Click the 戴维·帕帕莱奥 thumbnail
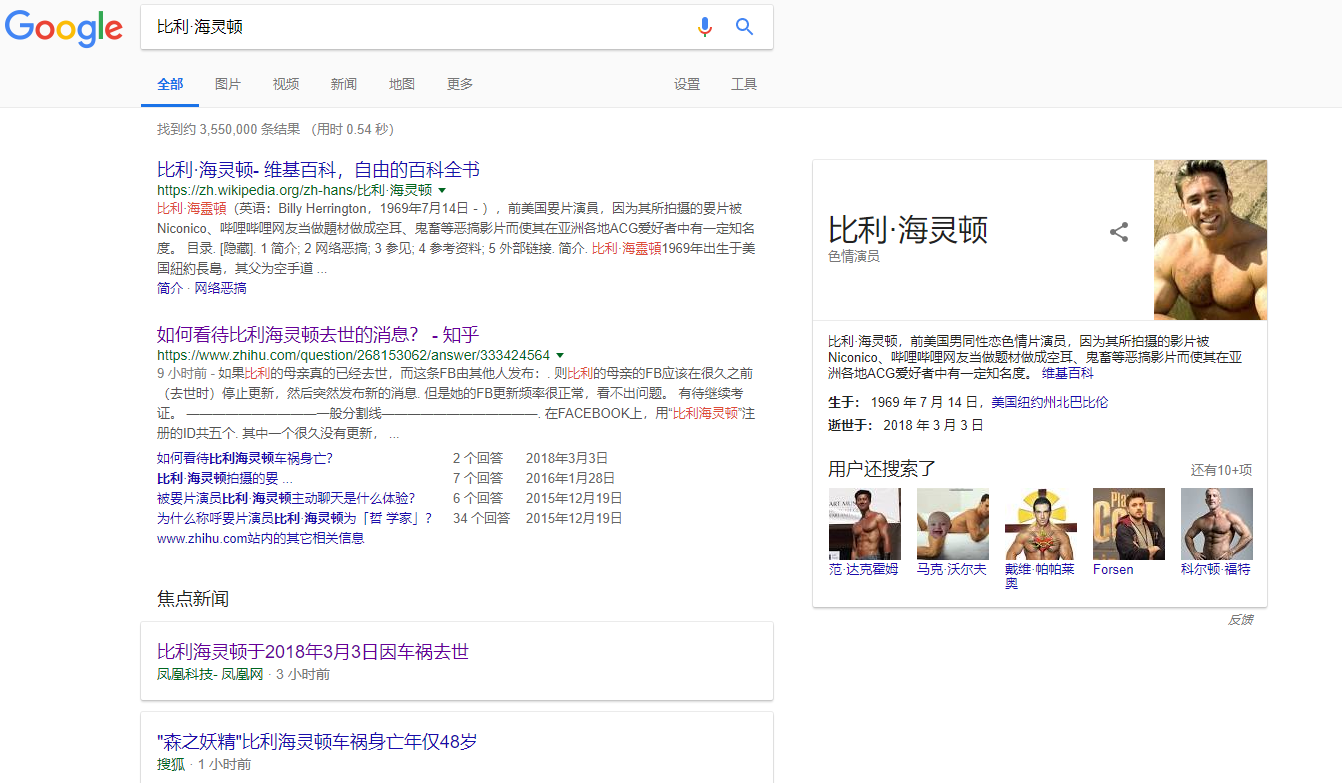Screen dimensions: 1342x783 point(1040,523)
